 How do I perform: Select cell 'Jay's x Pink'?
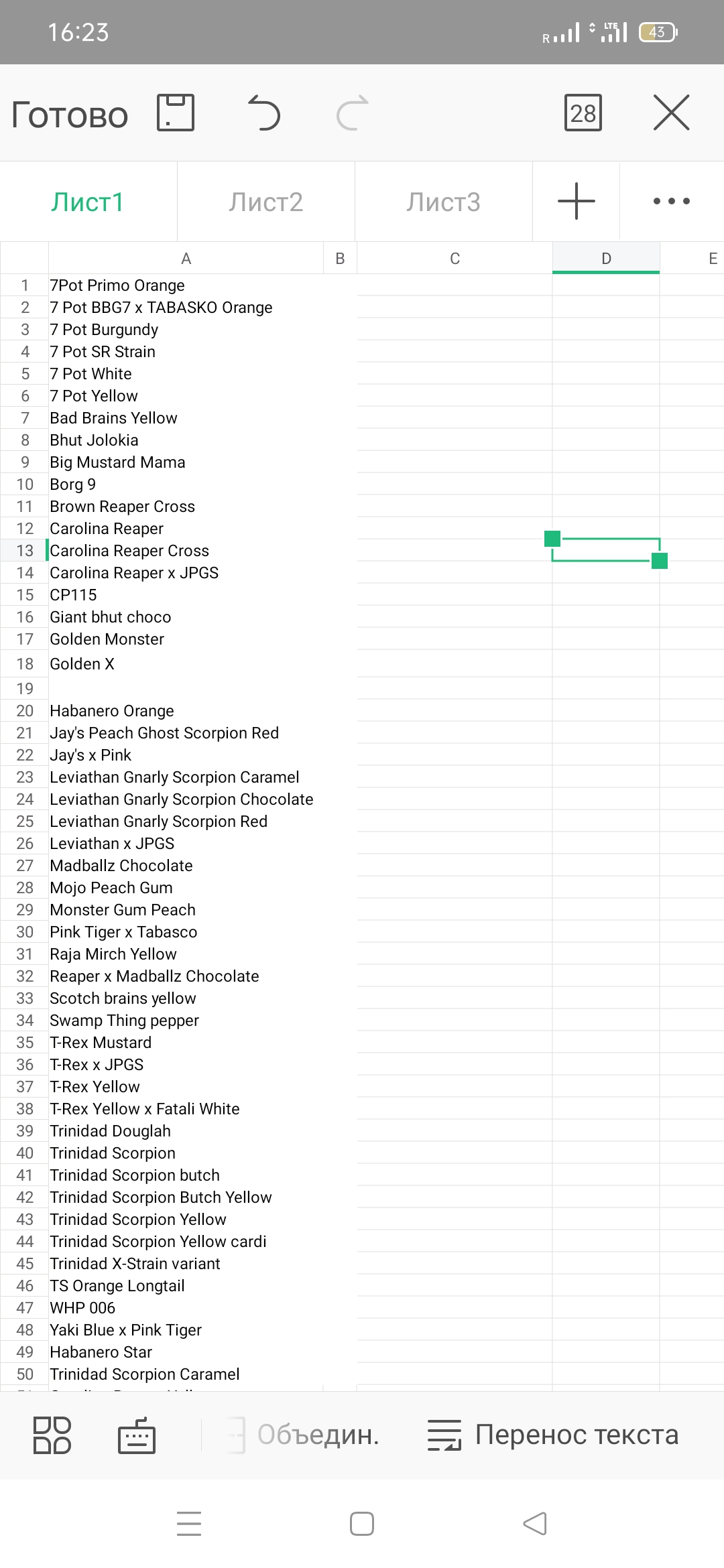[186, 755]
